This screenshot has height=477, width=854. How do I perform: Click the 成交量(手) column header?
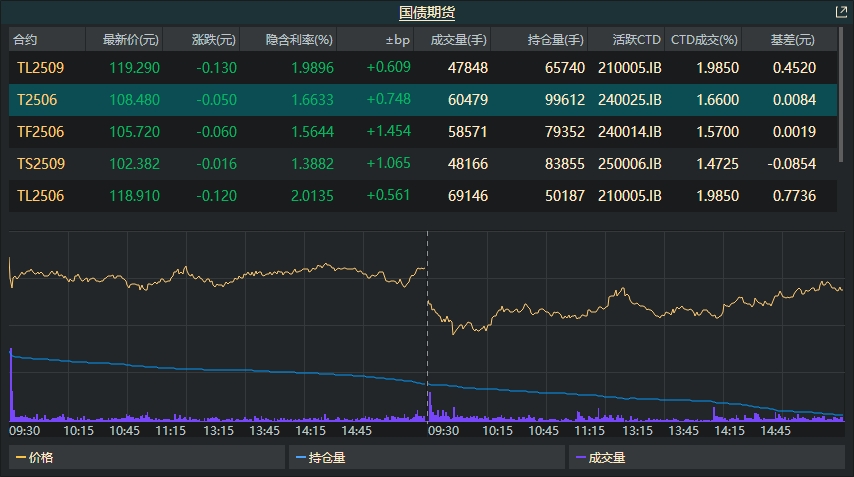point(458,40)
